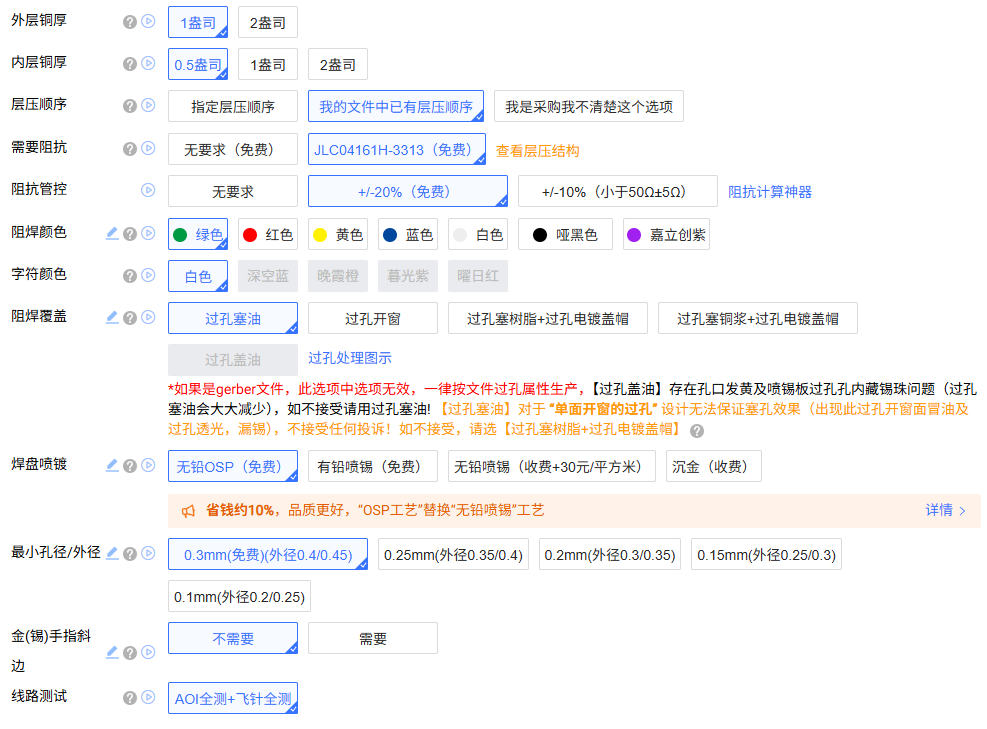Play the video guide for 内层铜厚
Screen dimensions: 987x729
coord(149,64)
